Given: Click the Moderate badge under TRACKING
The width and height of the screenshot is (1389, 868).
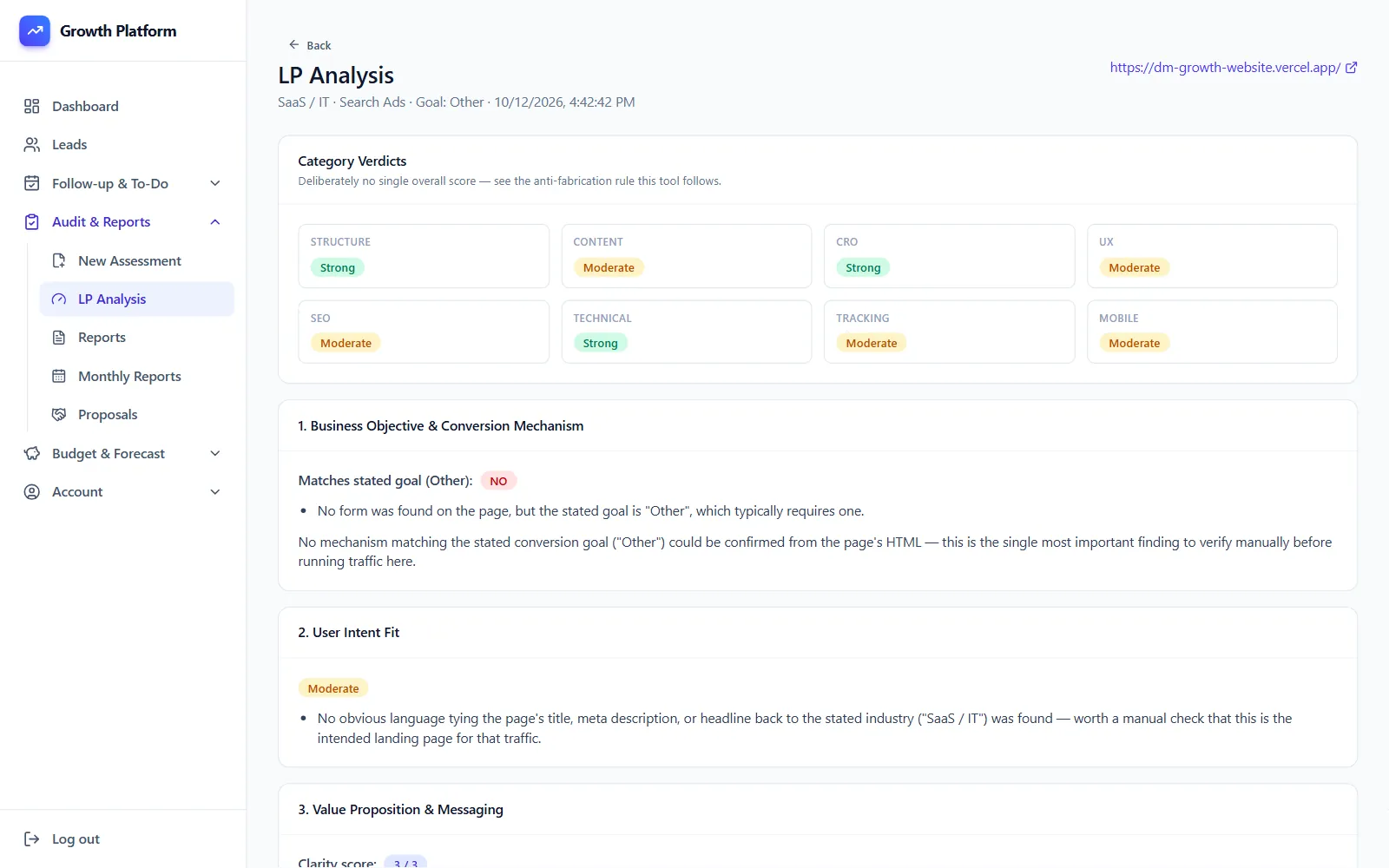Looking at the screenshot, I should coord(872,343).
